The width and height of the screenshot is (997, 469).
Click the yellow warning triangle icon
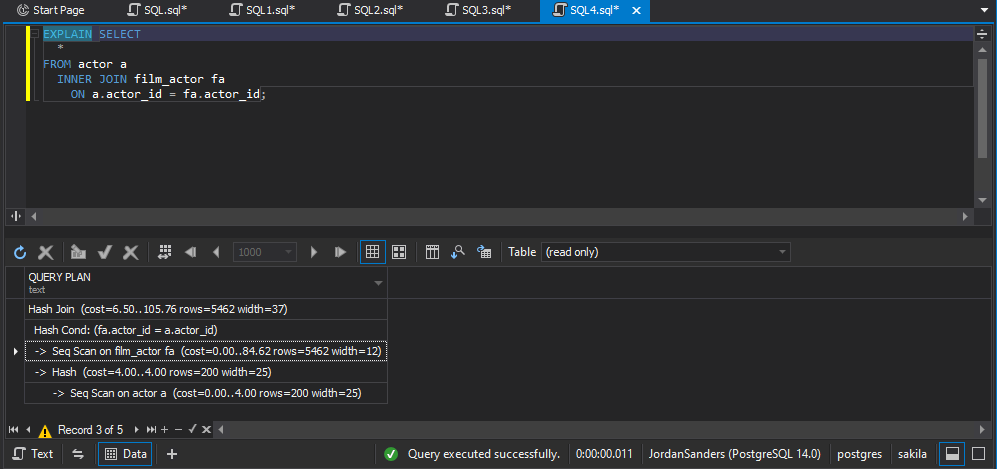45,431
